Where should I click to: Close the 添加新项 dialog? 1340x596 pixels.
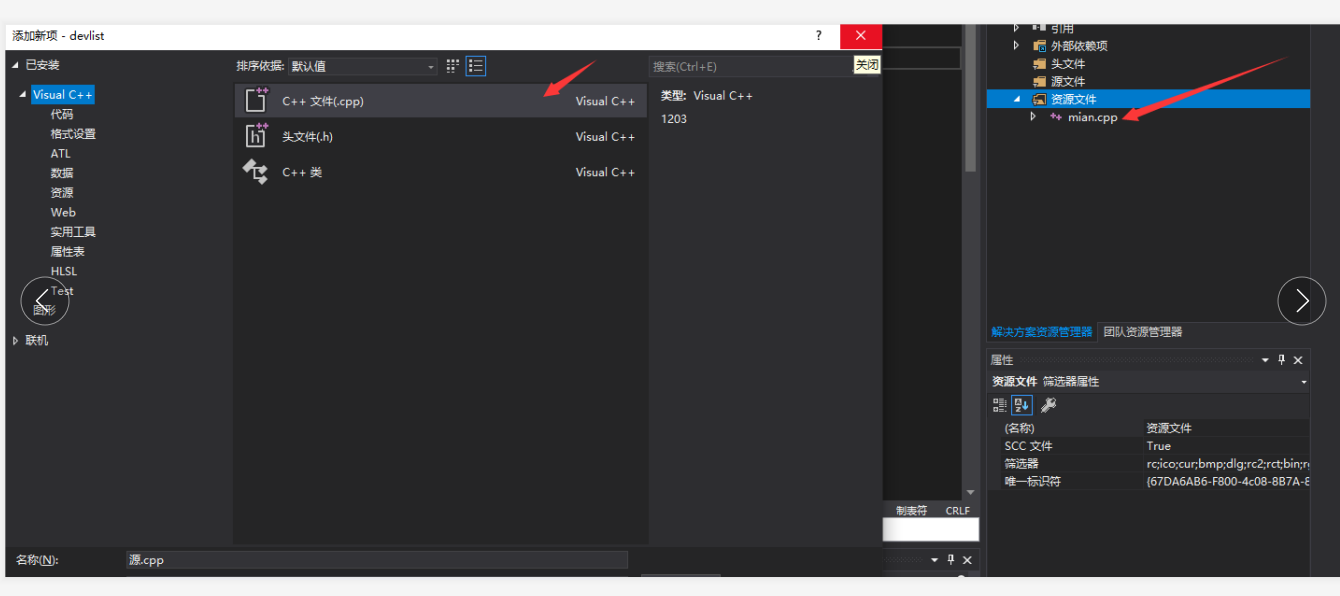coord(860,36)
